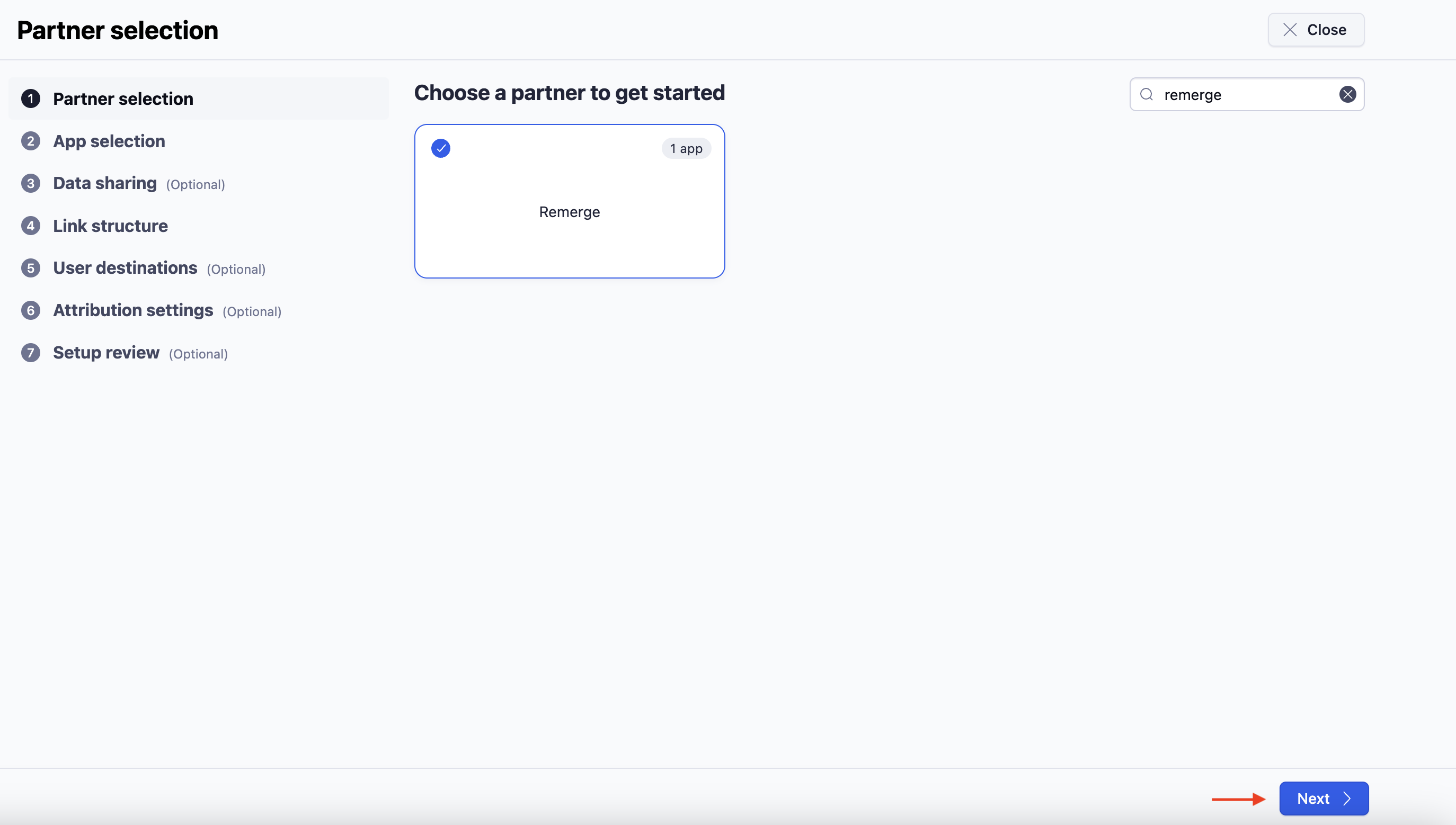Uncheck the Remerge partner checkmark
Image resolution: width=1456 pixels, height=825 pixels.
(x=440, y=148)
